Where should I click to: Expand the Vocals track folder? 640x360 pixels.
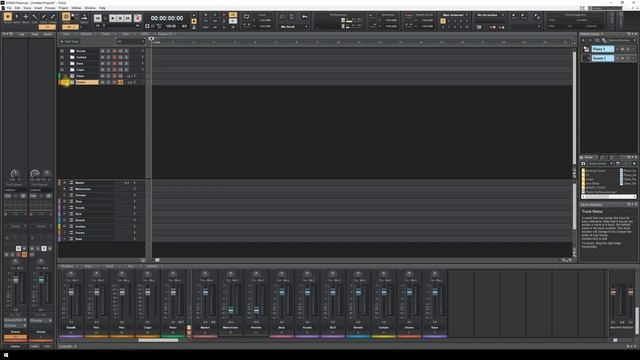pos(62,51)
